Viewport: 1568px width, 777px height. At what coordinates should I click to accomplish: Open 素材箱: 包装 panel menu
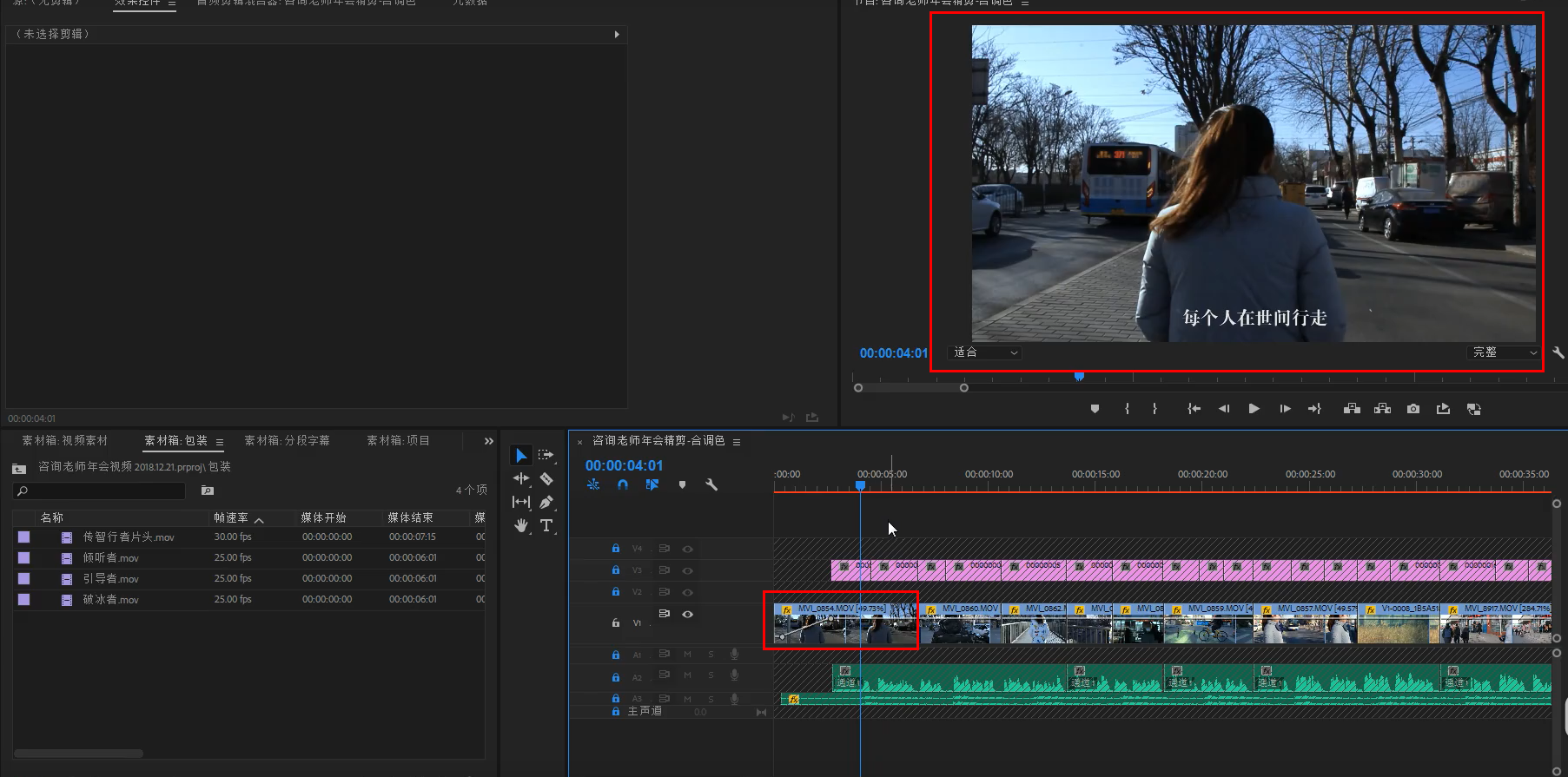click(x=220, y=442)
